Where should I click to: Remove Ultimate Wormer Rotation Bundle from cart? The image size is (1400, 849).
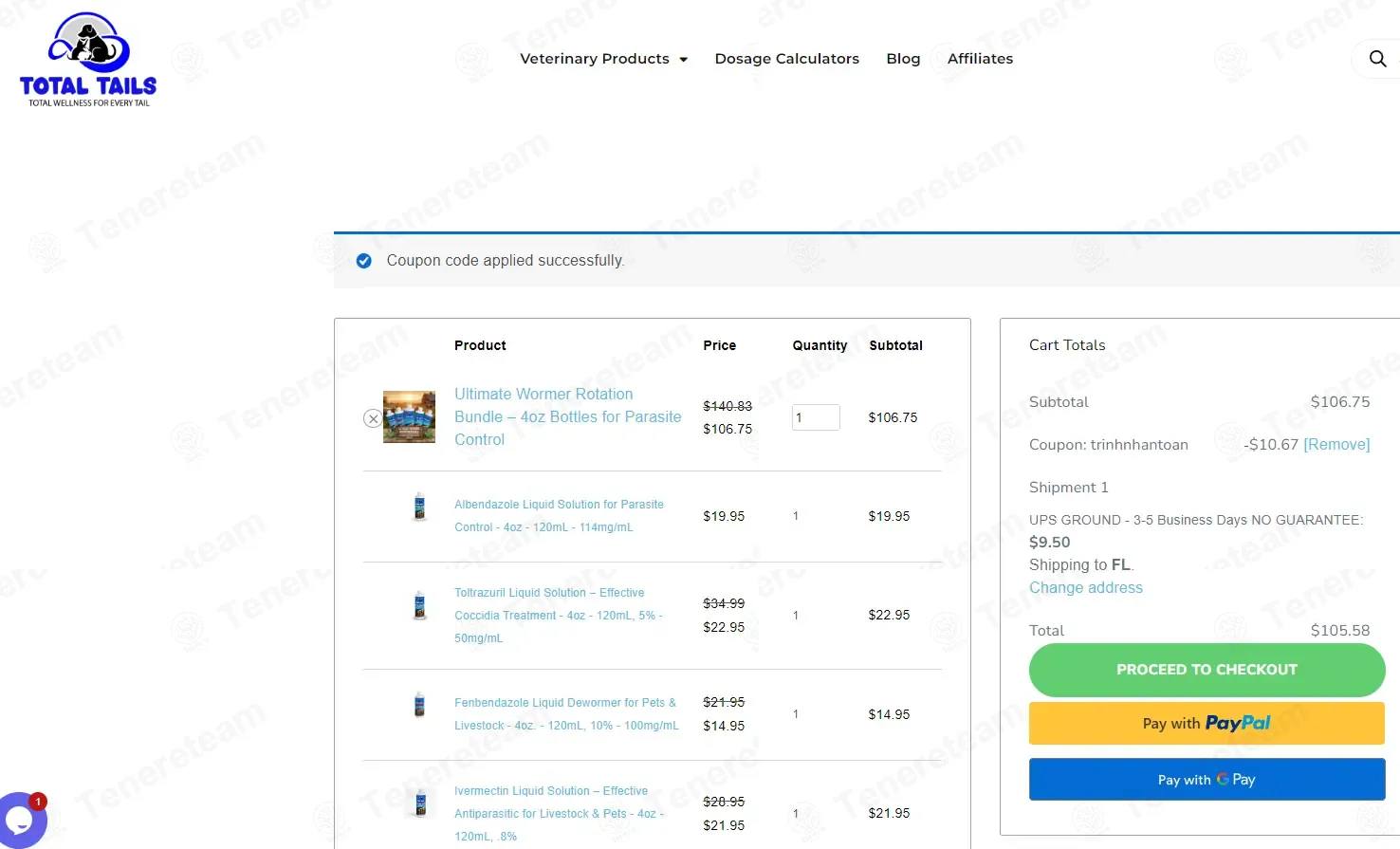pos(373,418)
